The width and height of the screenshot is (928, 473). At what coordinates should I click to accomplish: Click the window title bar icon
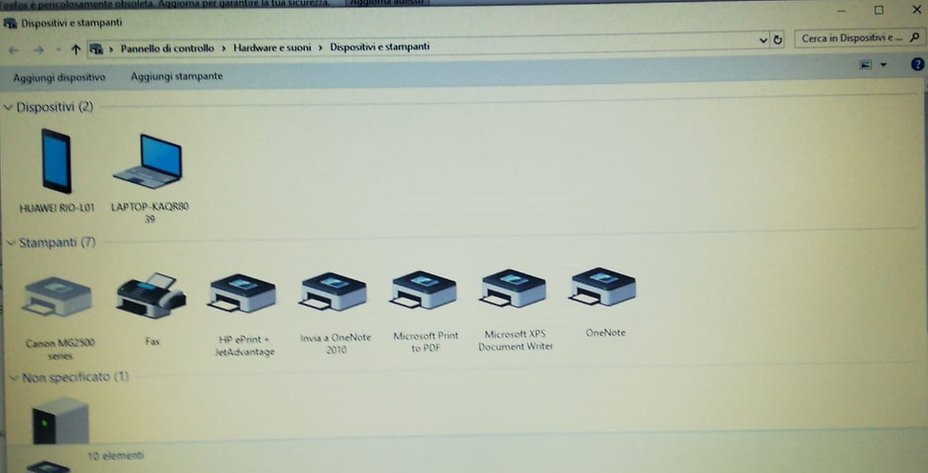9,23
